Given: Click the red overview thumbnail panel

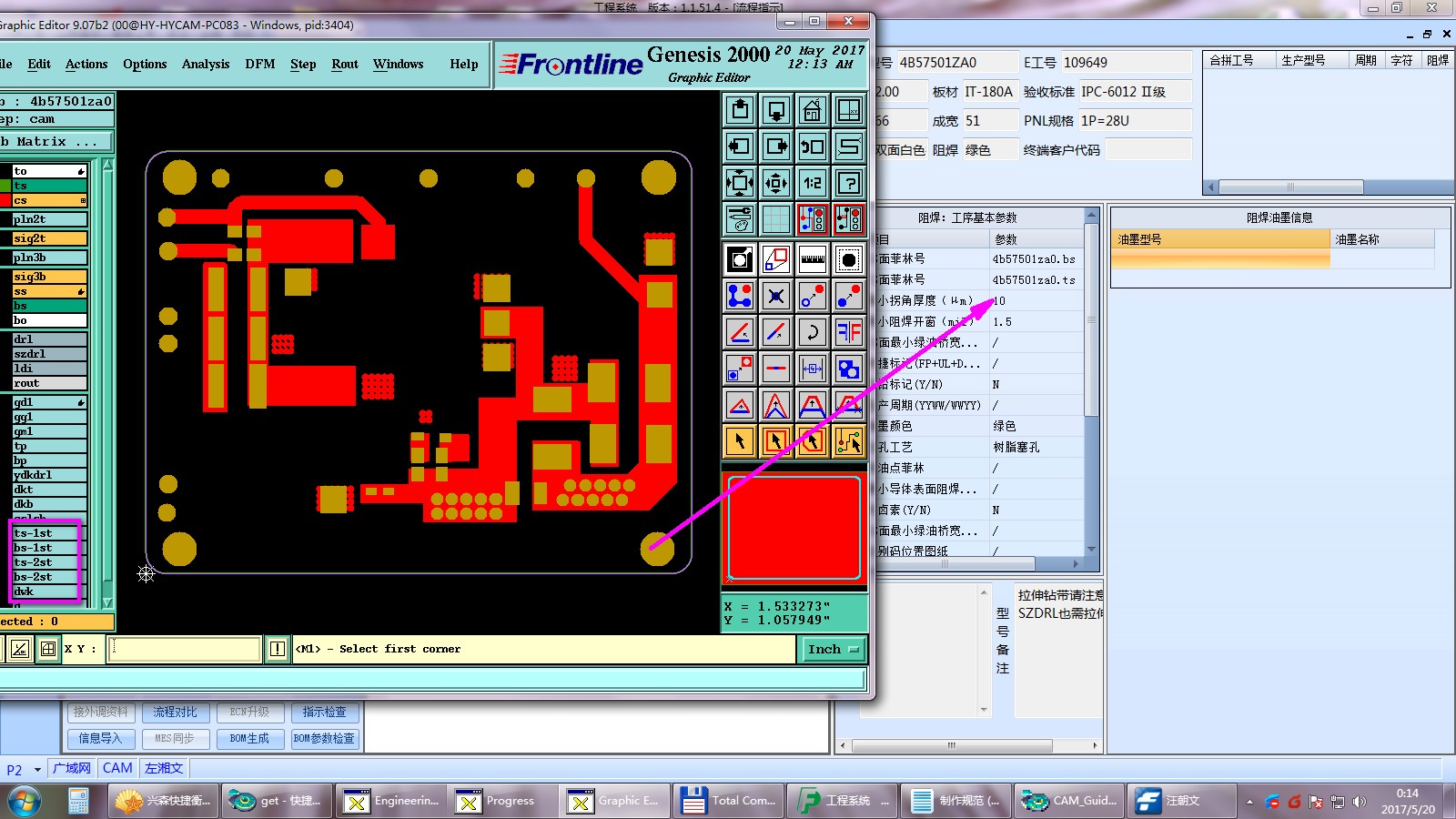Looking at the screenshot, I should (x=794, y=527).
